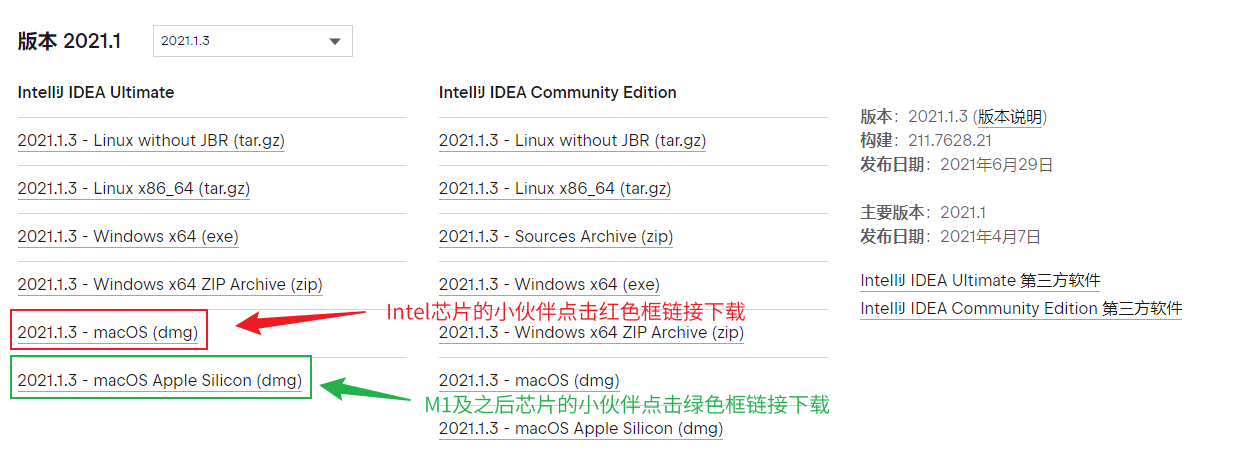This screenshot has width=1253, height=466.
Task: Download Community Windows x64 ZIP Archive
Action: coord(591,332)
